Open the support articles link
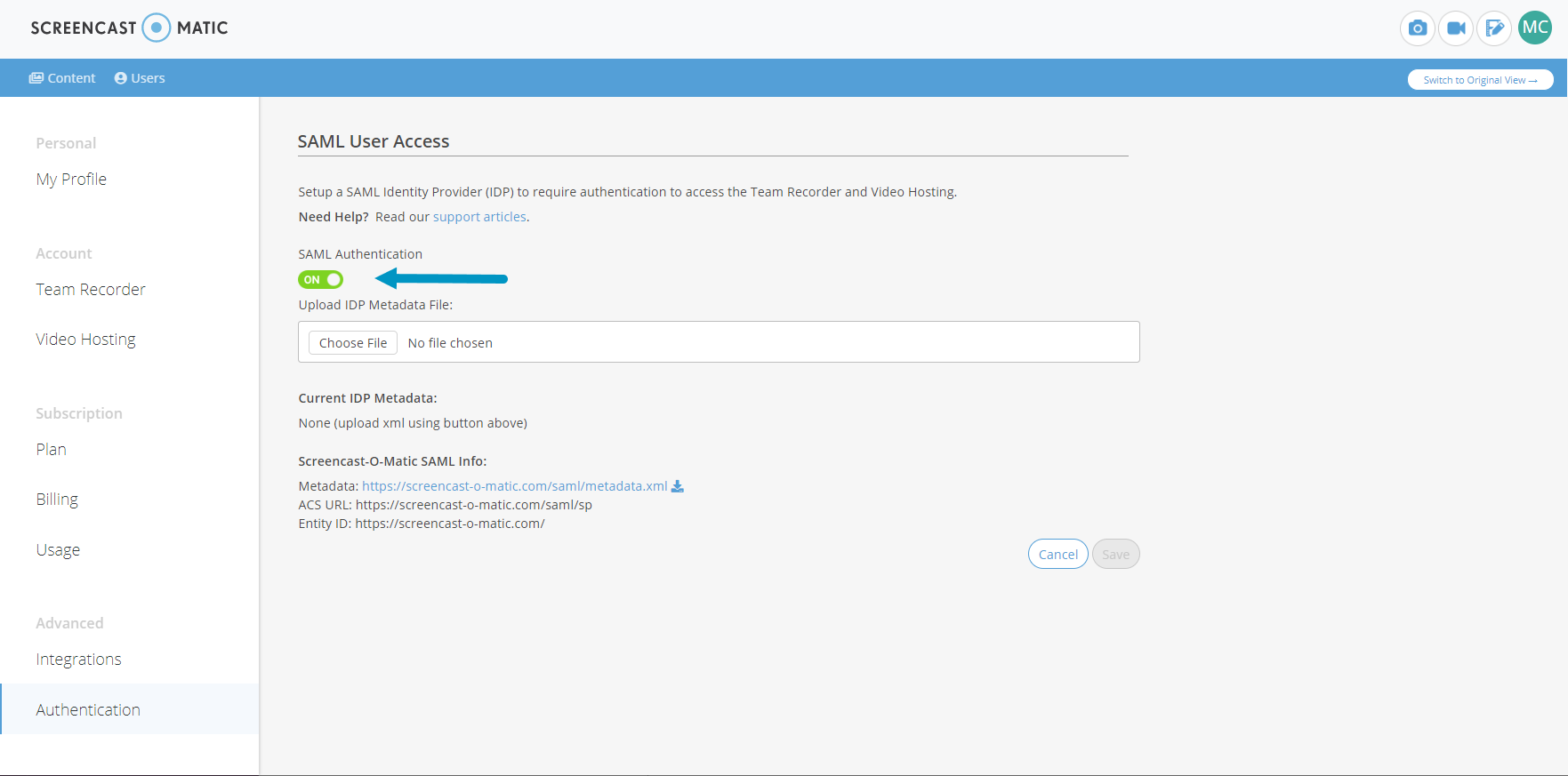This screenshot has height=776, width=1568. (479, 217)
